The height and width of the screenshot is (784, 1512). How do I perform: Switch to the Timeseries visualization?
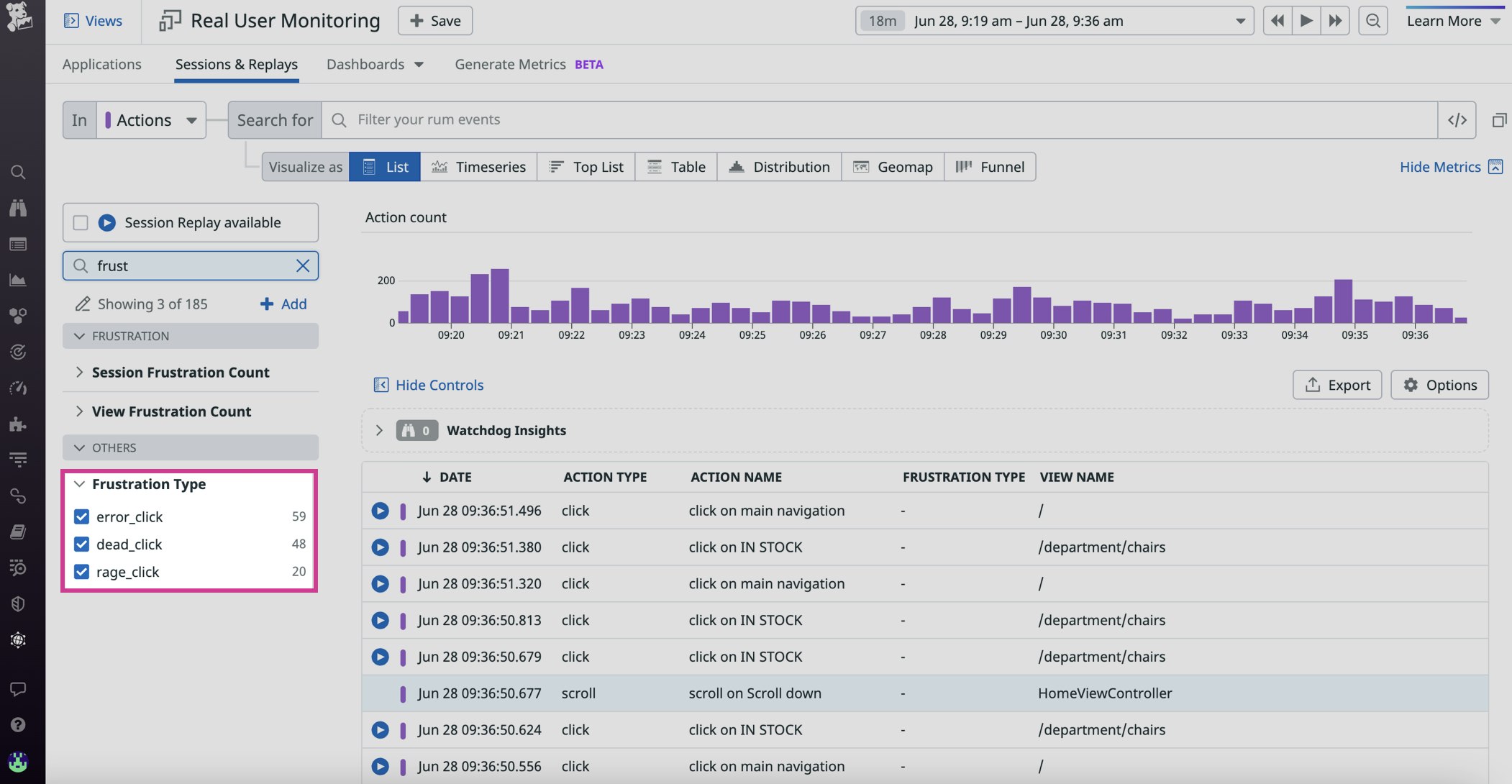[478, 167]
